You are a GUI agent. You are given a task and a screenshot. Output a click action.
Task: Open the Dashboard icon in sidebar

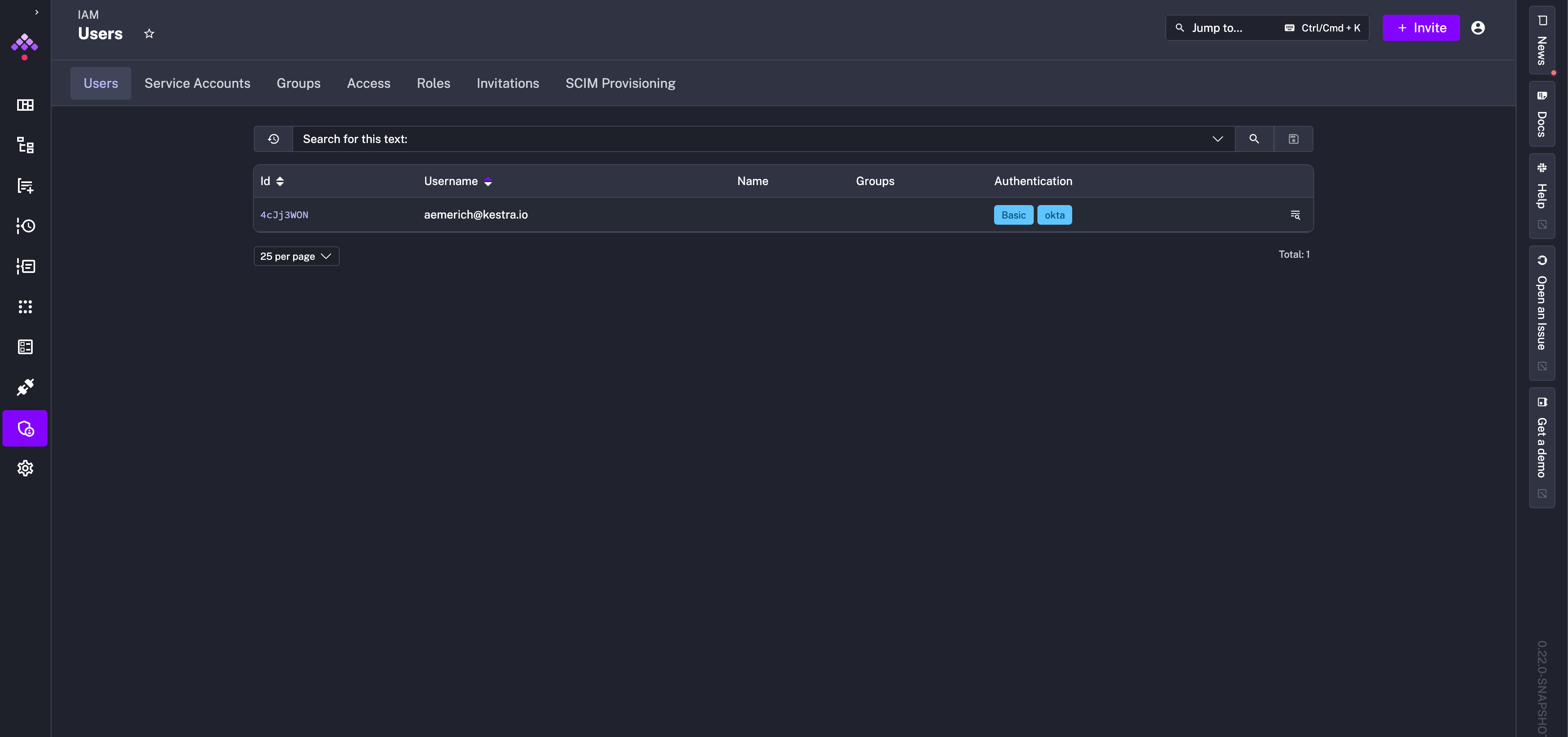coord(25,105)
